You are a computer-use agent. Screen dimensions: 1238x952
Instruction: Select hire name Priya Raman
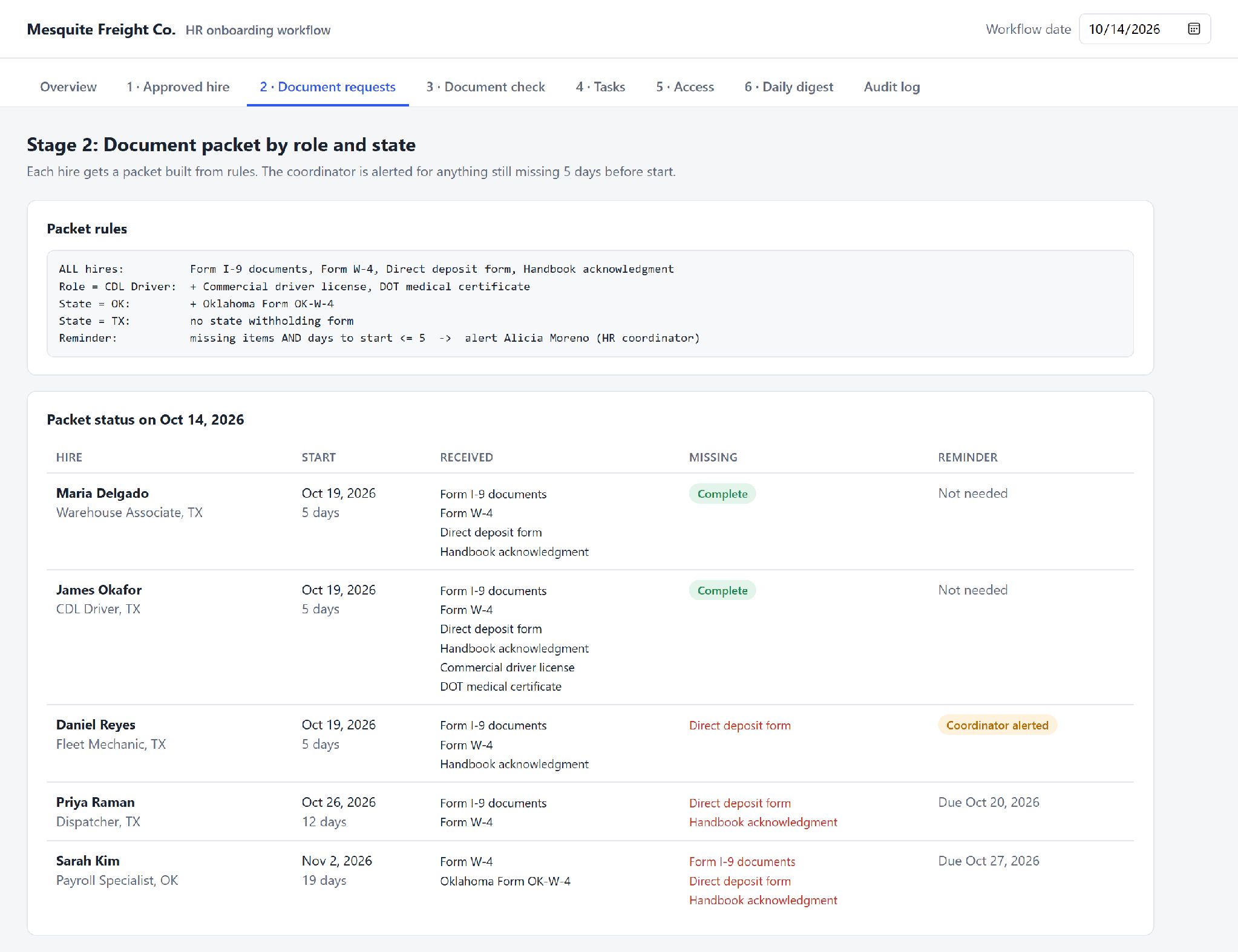tap(95, 802)
